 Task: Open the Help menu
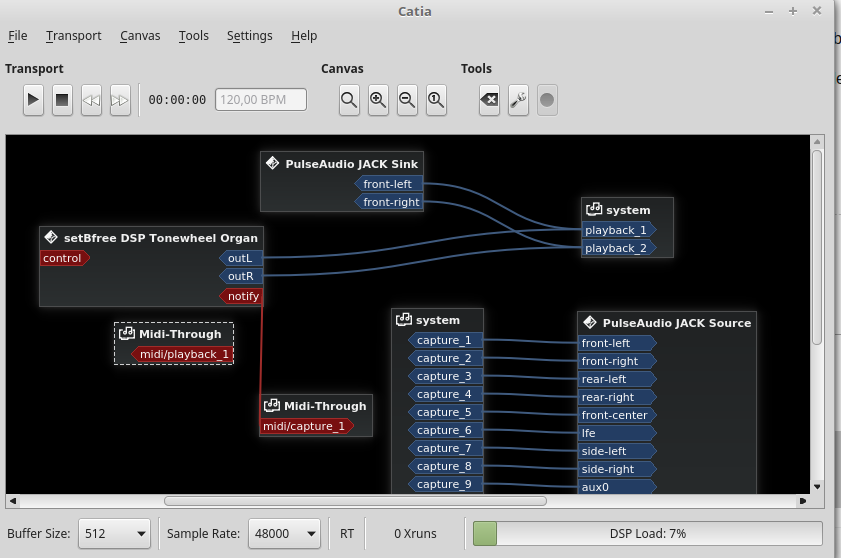304,36
